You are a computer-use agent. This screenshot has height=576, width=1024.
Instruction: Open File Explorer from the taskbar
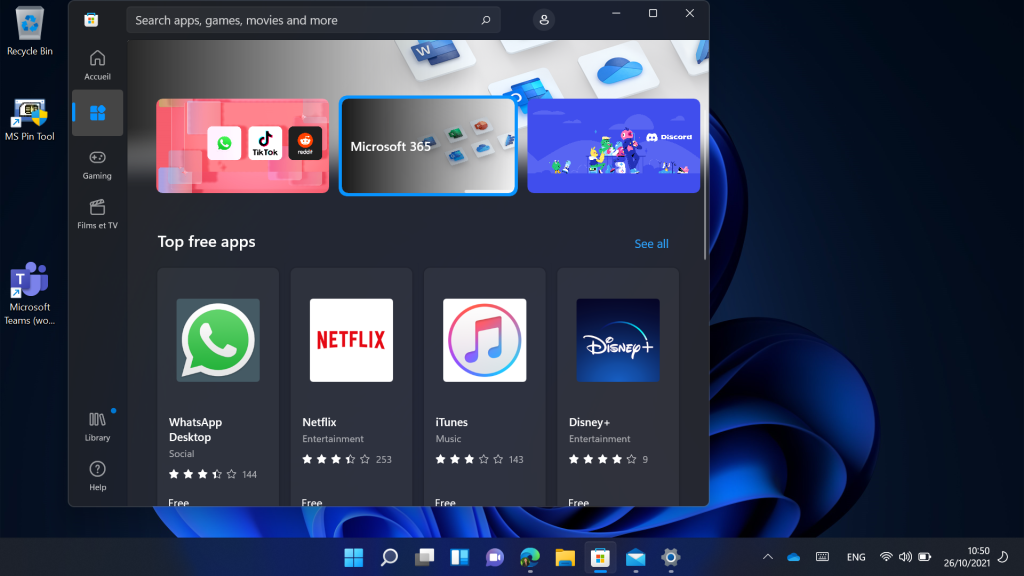tap(564, 557)
